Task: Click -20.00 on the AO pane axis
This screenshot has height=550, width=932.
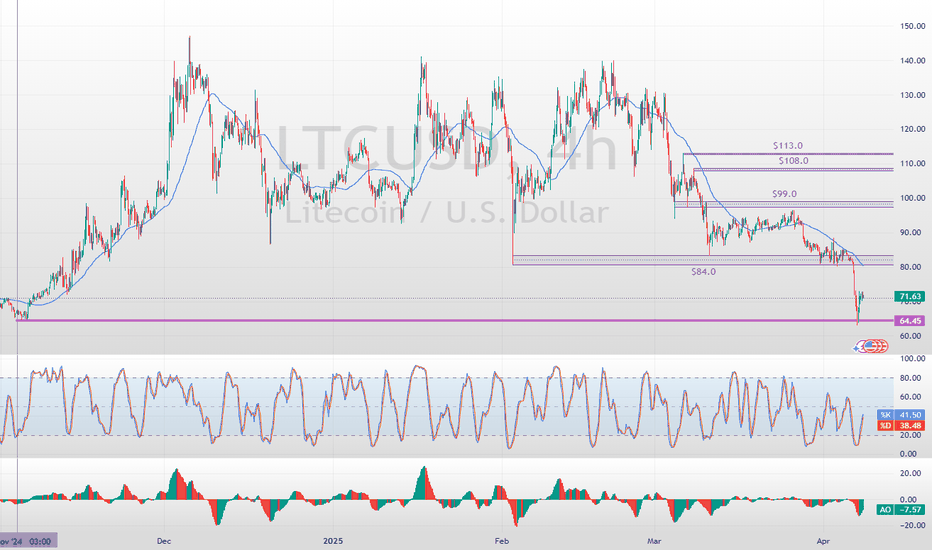Action: [x=912, y=526]
